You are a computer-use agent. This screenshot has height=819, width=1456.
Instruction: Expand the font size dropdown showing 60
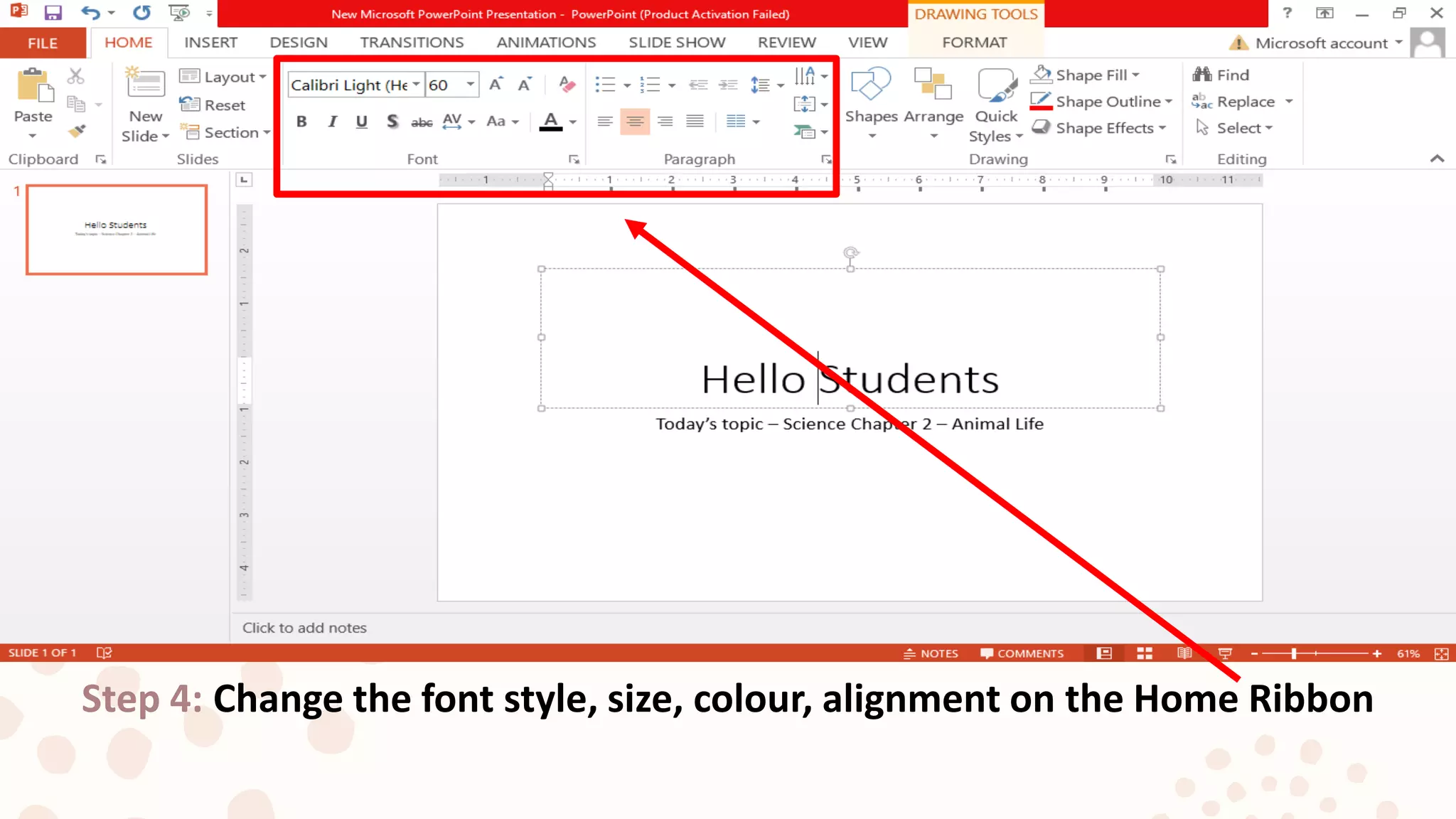click(x=471, y=85)
